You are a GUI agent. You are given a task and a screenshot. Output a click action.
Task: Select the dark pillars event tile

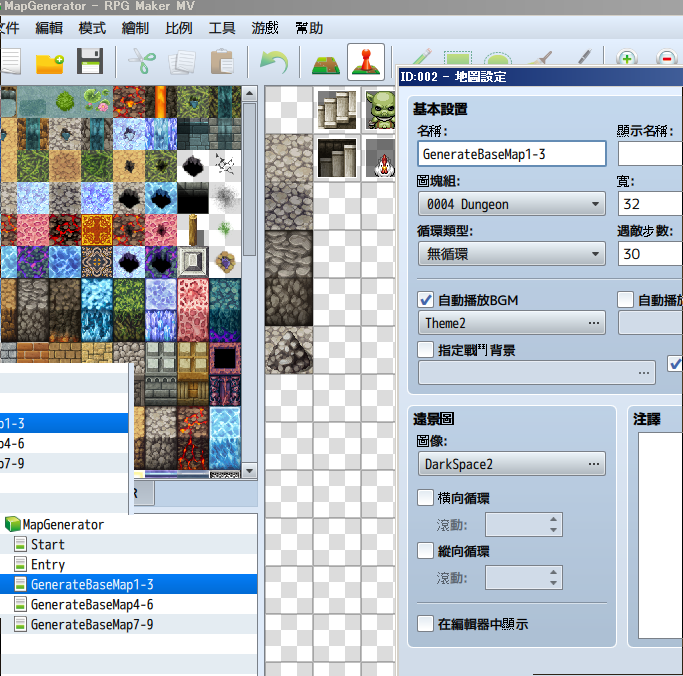(x=337, y=158)
